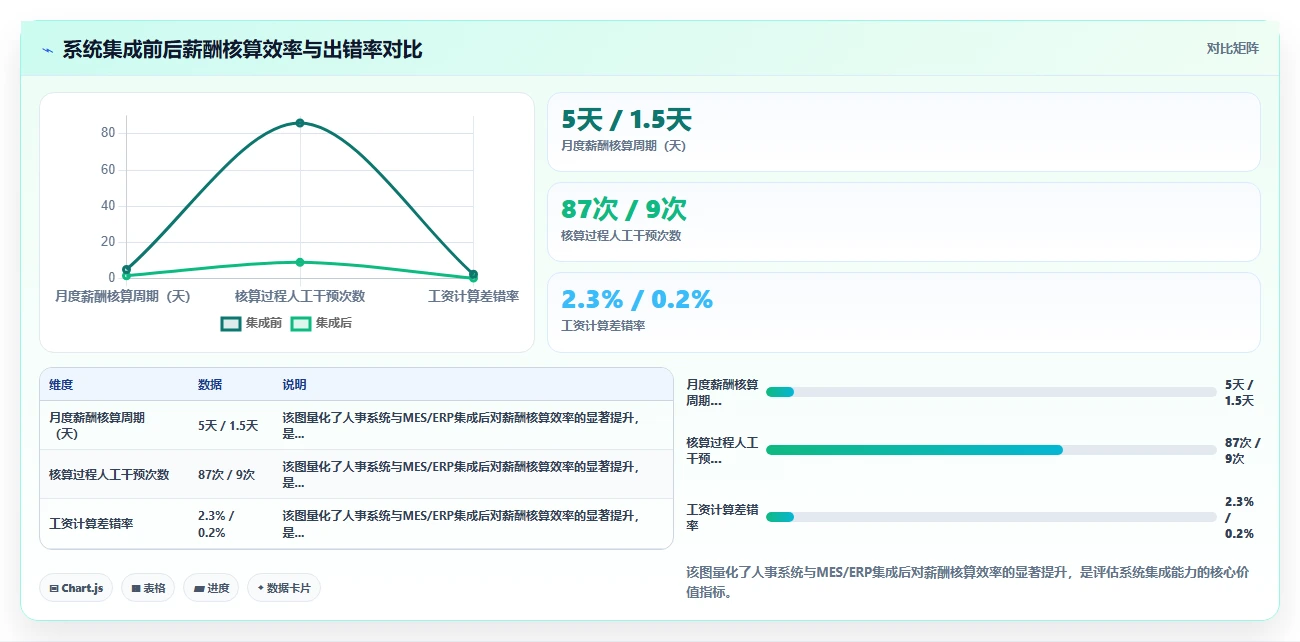The width and height of the screenshot is (1300, 642).
Task: Click the 数据 table column header
Action: pyautogui.click(x=210, y=385)
